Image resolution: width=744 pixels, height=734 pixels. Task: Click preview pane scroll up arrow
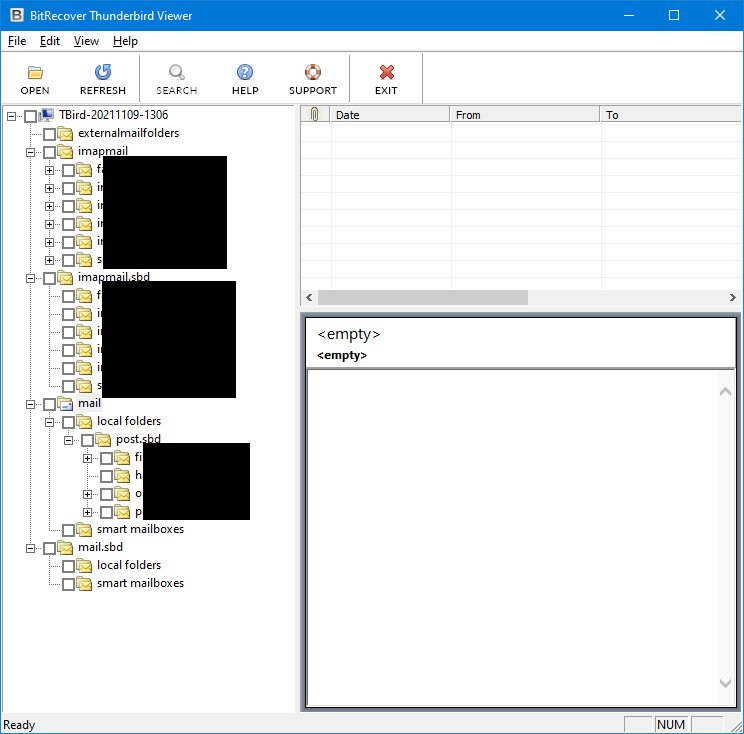pos(725,391)
